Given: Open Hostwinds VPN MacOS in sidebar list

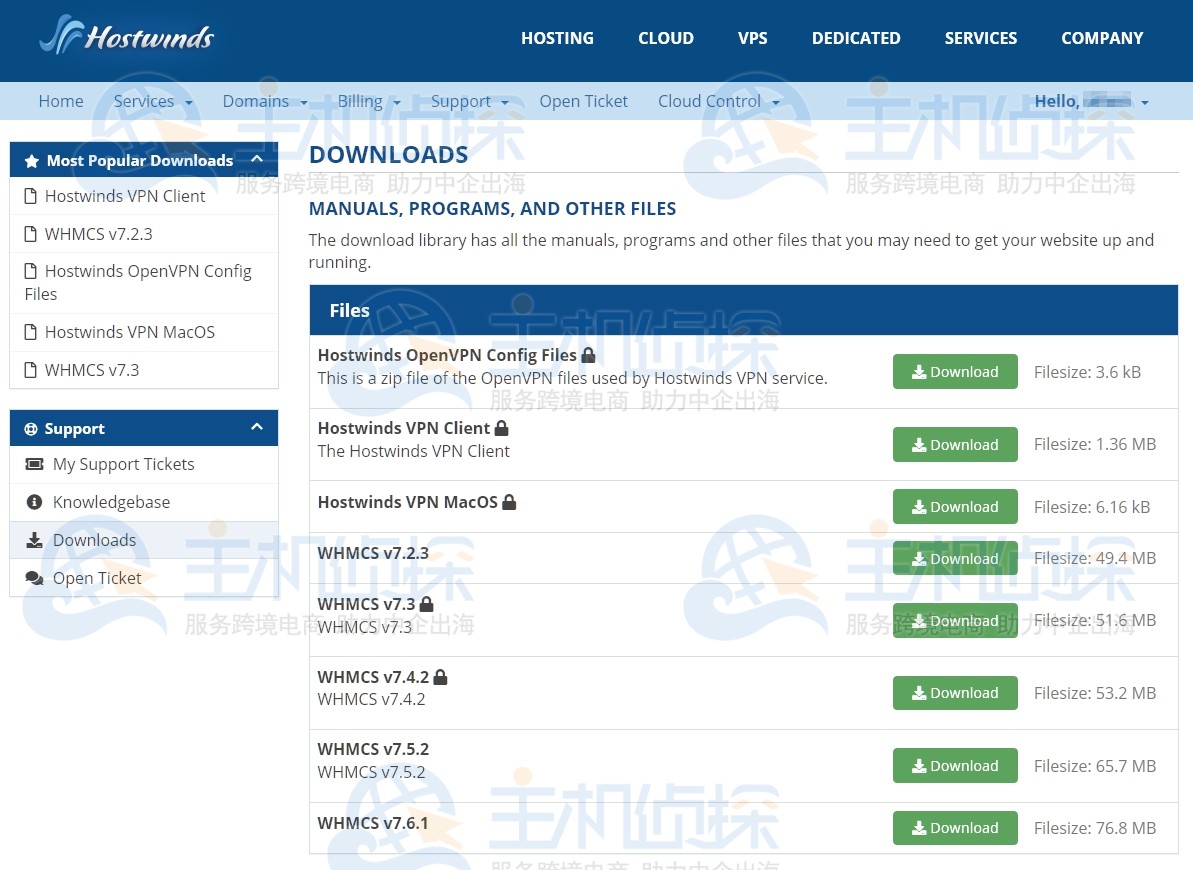Looking at the screenshot, I should click(x=129, y=332).
